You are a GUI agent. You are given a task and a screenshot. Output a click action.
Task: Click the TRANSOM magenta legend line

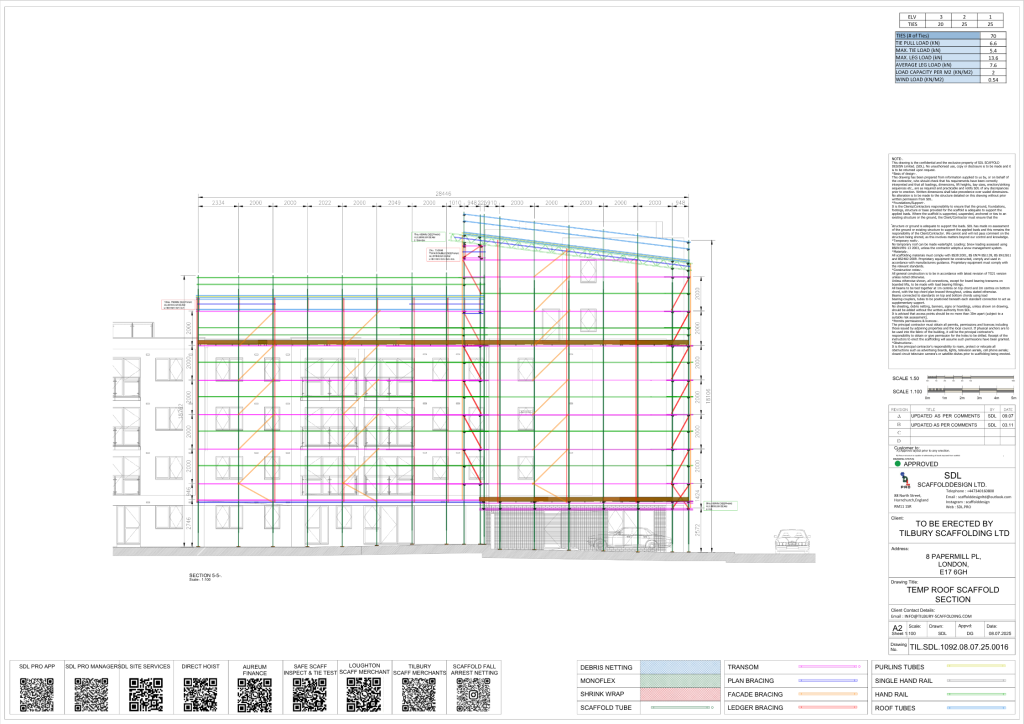tap(828, 667)
